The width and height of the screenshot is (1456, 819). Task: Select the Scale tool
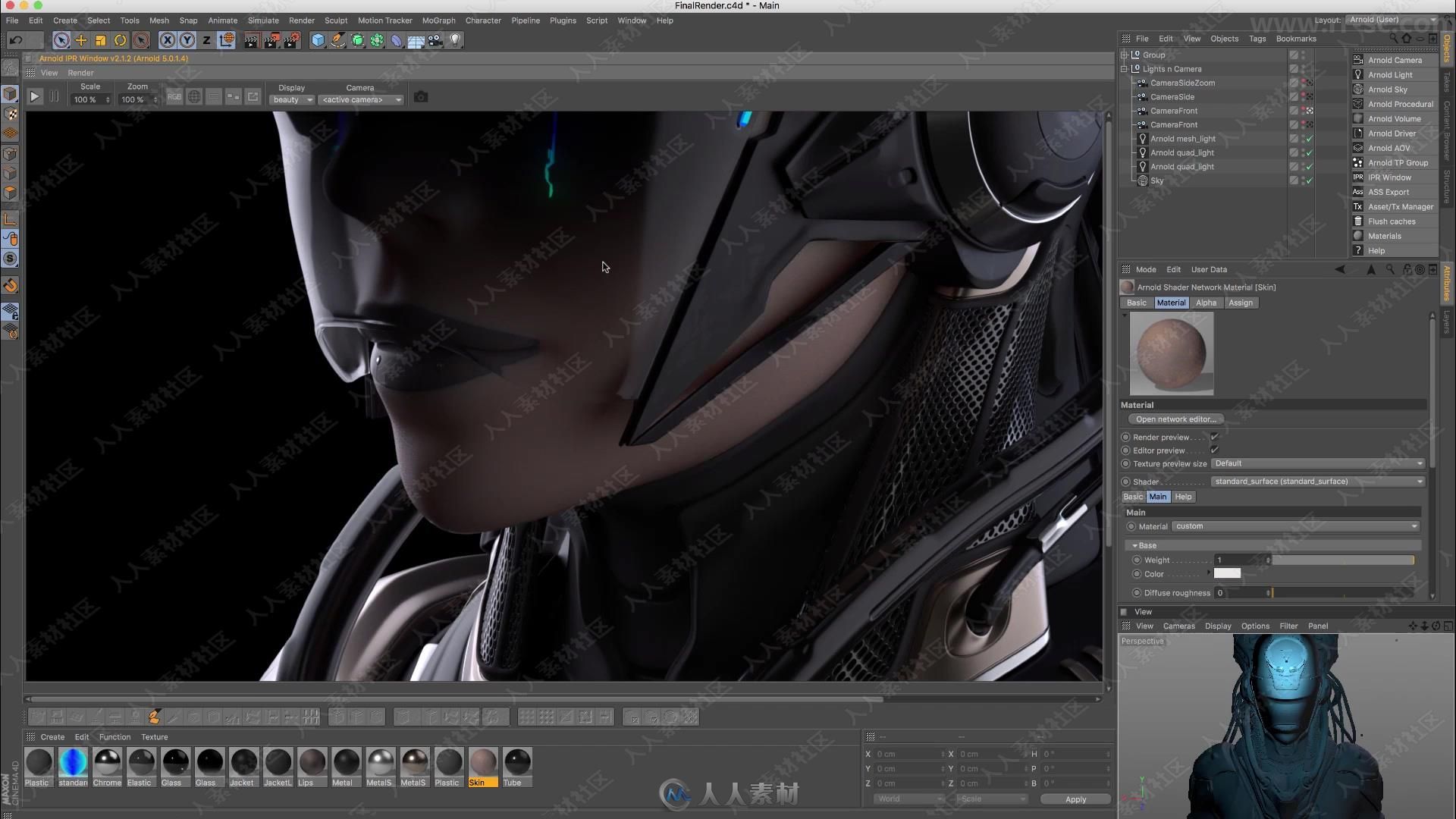click(x=100, y=40)
